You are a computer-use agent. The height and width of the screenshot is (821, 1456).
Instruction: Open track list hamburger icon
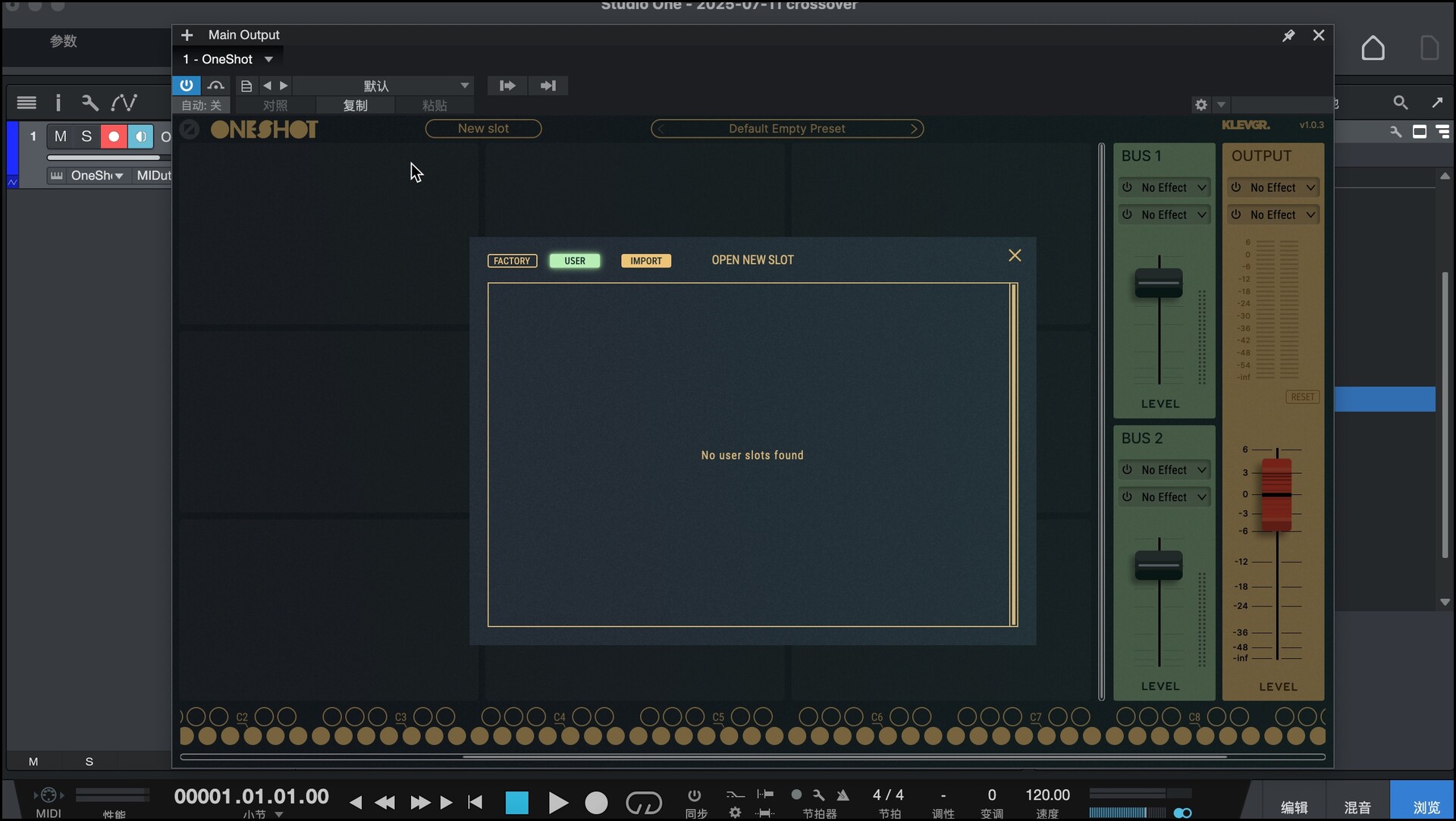pos(27,102)
